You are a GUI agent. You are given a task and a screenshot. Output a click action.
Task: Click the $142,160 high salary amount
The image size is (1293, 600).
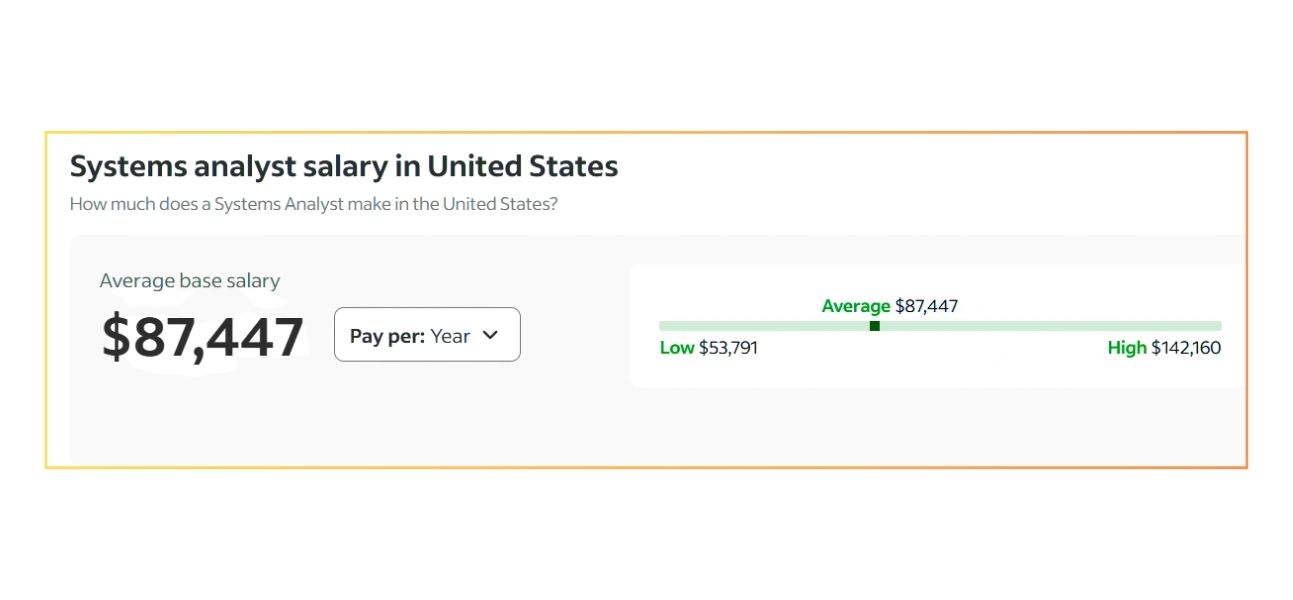(1186, 348)
